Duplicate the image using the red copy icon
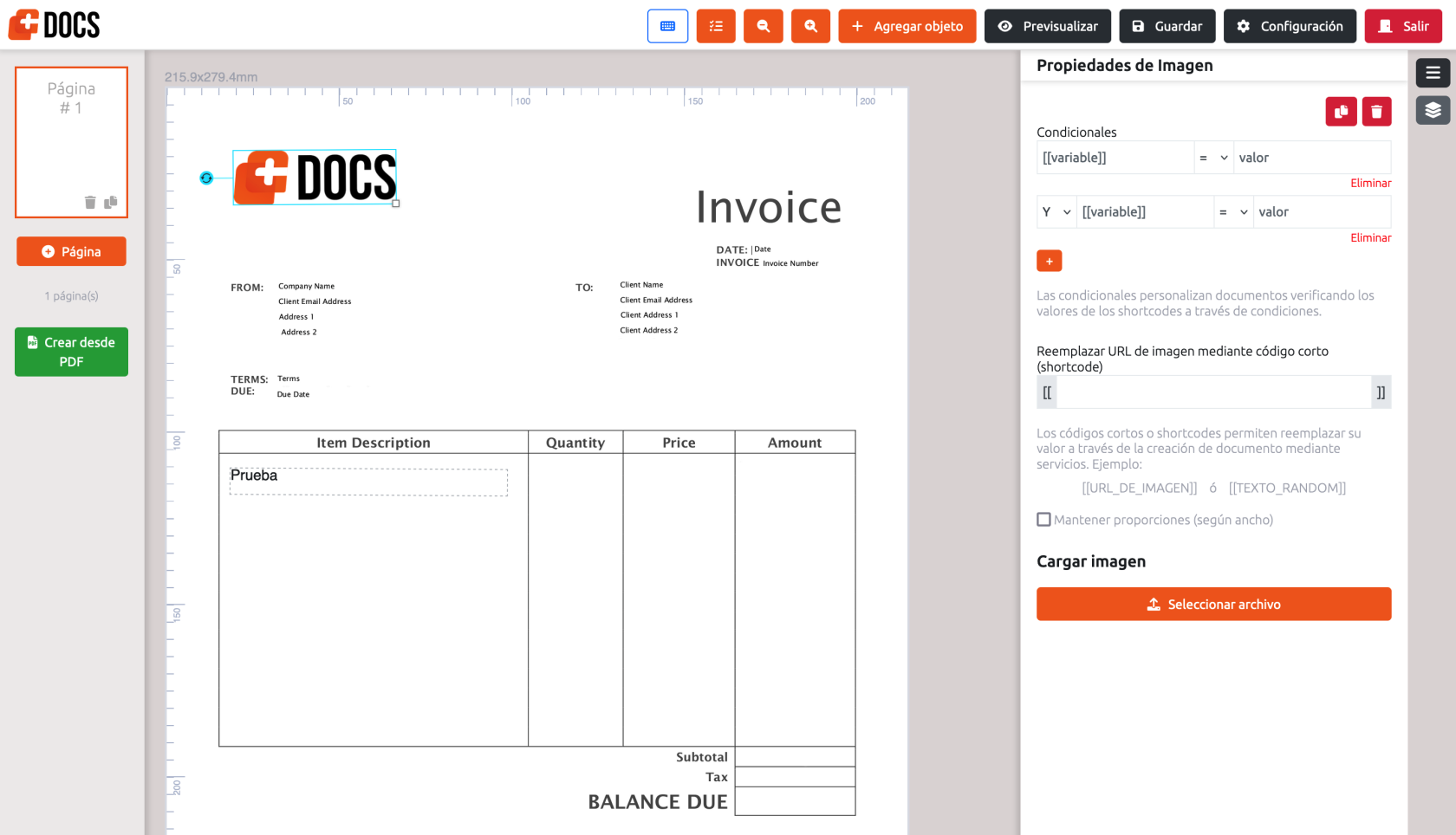The width and height of the screenshot is (1456, 835). click(1341, 111)
